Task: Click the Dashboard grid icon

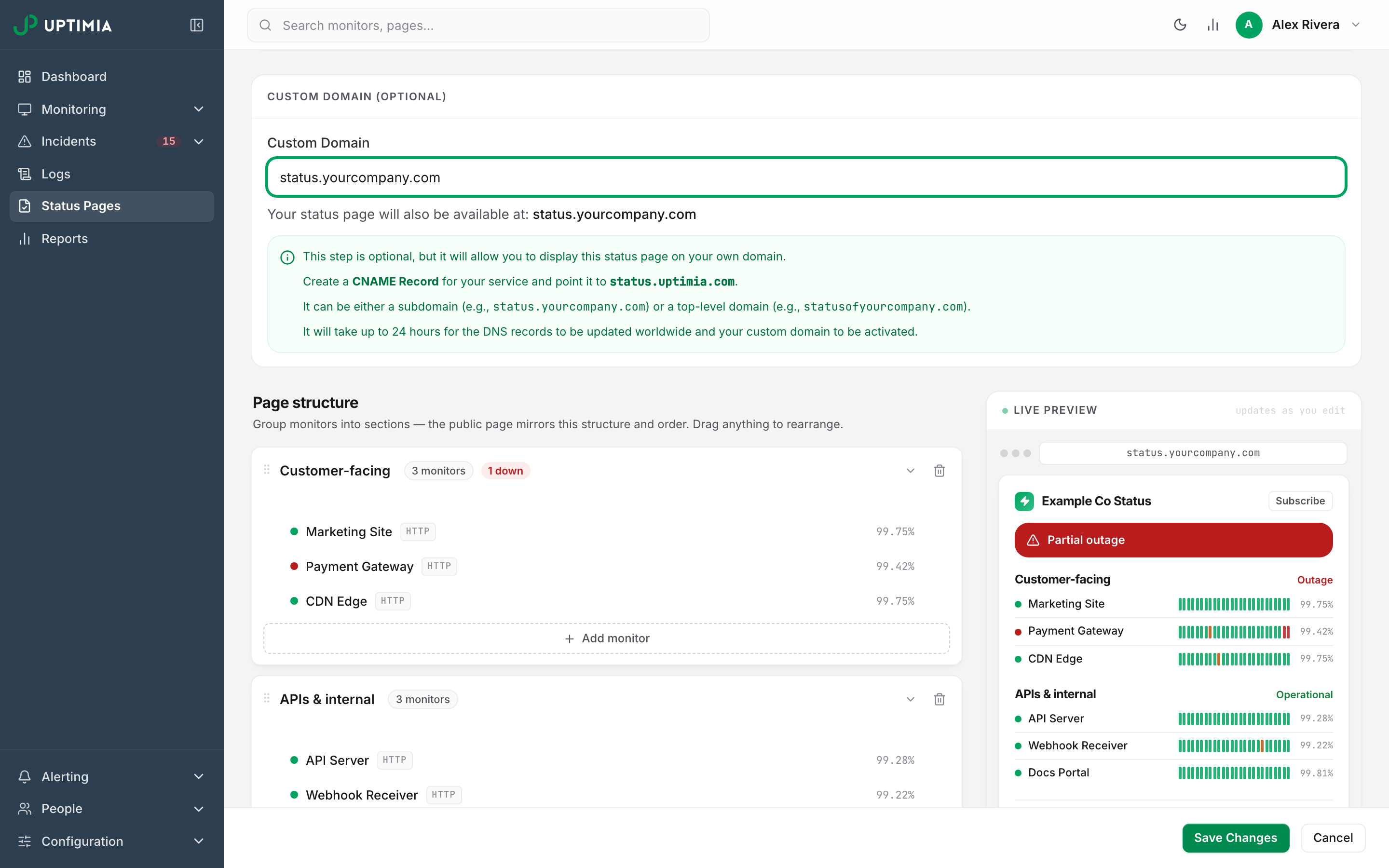Action: tap(24, 76)
